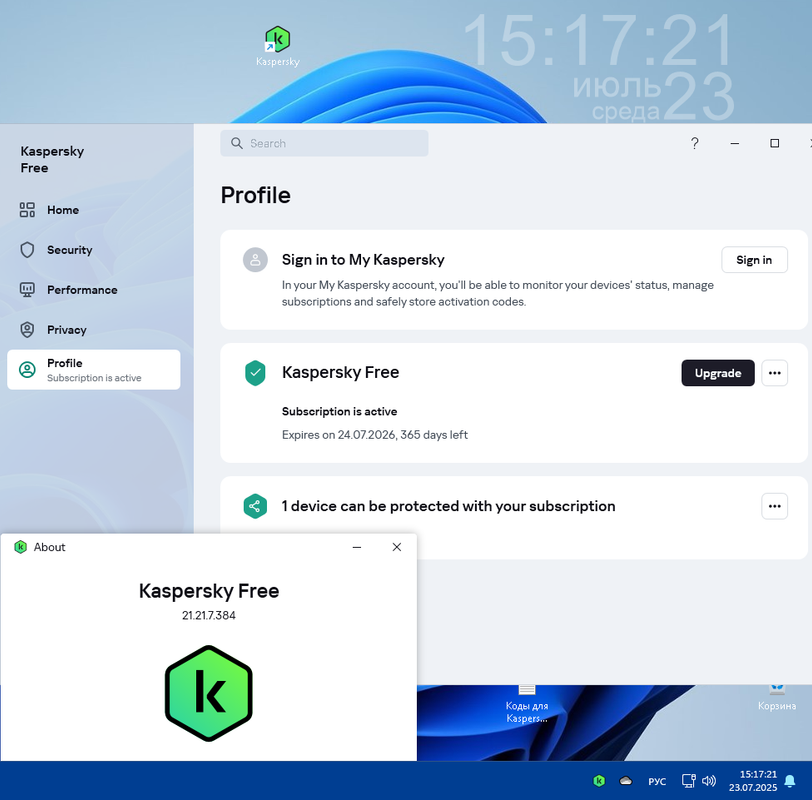Click the Profile person icon in sidebar
This screenshot has height=800, width=812.
pyautogui.click(x=27, y=370)
